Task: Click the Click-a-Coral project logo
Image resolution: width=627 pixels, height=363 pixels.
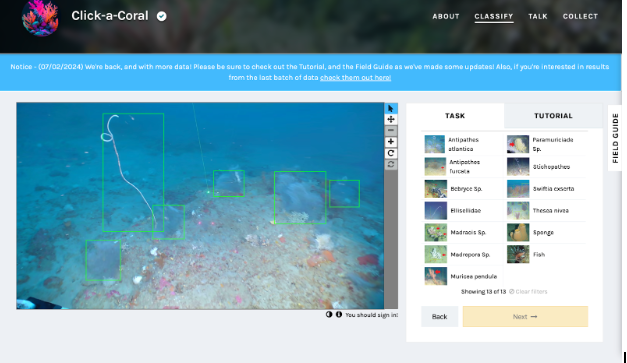Action: pos(40,17)
